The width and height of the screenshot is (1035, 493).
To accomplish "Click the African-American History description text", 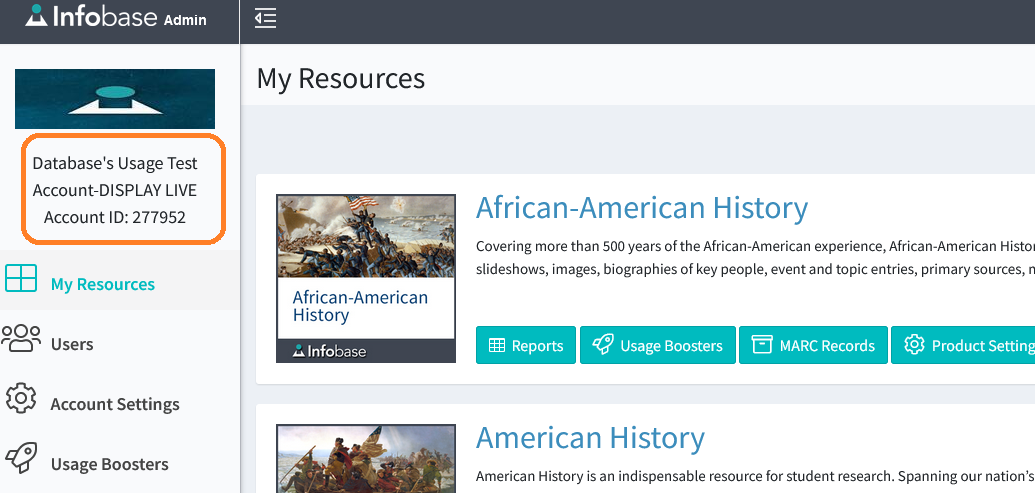I will pos(755,258).
